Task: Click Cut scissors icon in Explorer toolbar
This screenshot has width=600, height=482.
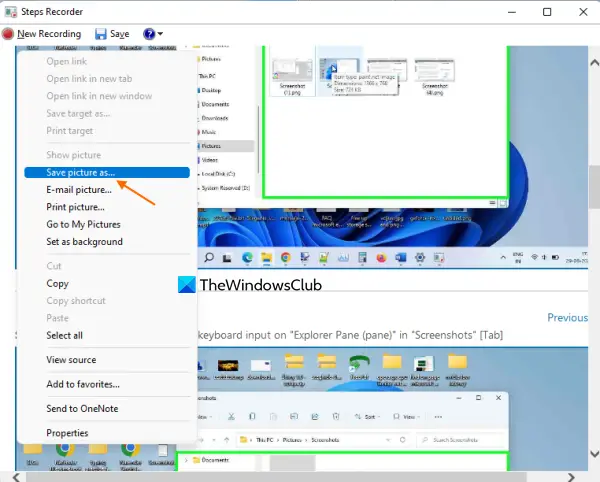Action: [231, 417]
